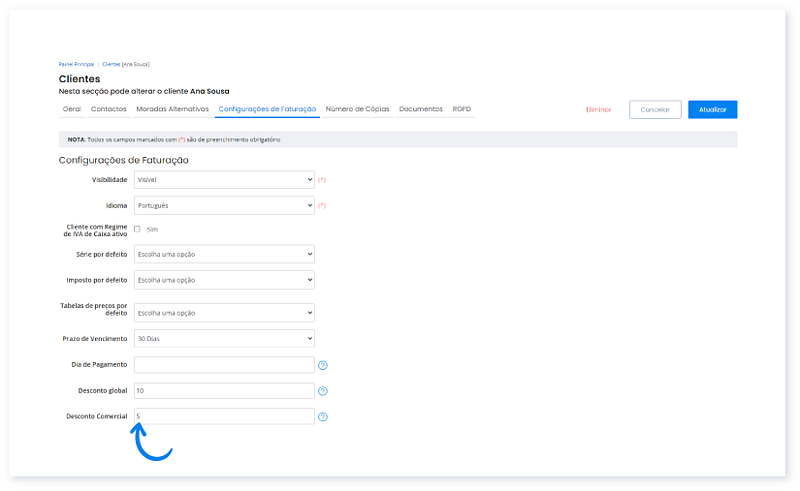Click help icon next to Dia de Pagamento

pyautogui.click(x=323, y=365)
